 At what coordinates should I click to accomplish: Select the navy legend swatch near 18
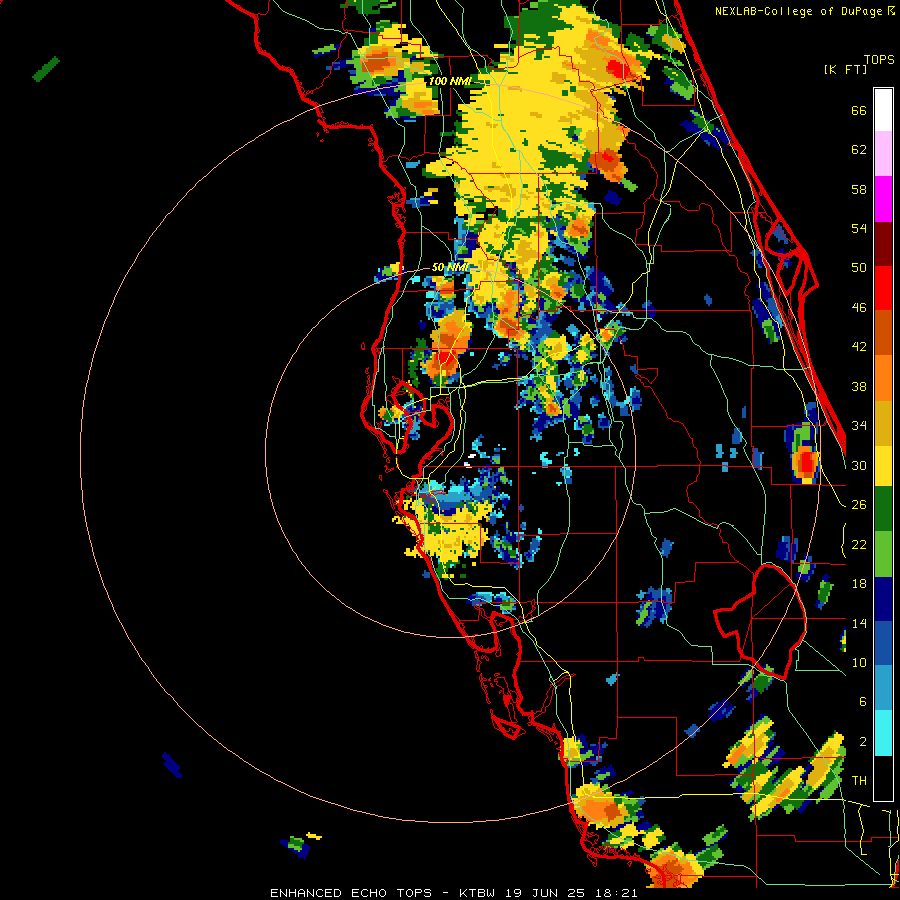click(x=883, y=599)
